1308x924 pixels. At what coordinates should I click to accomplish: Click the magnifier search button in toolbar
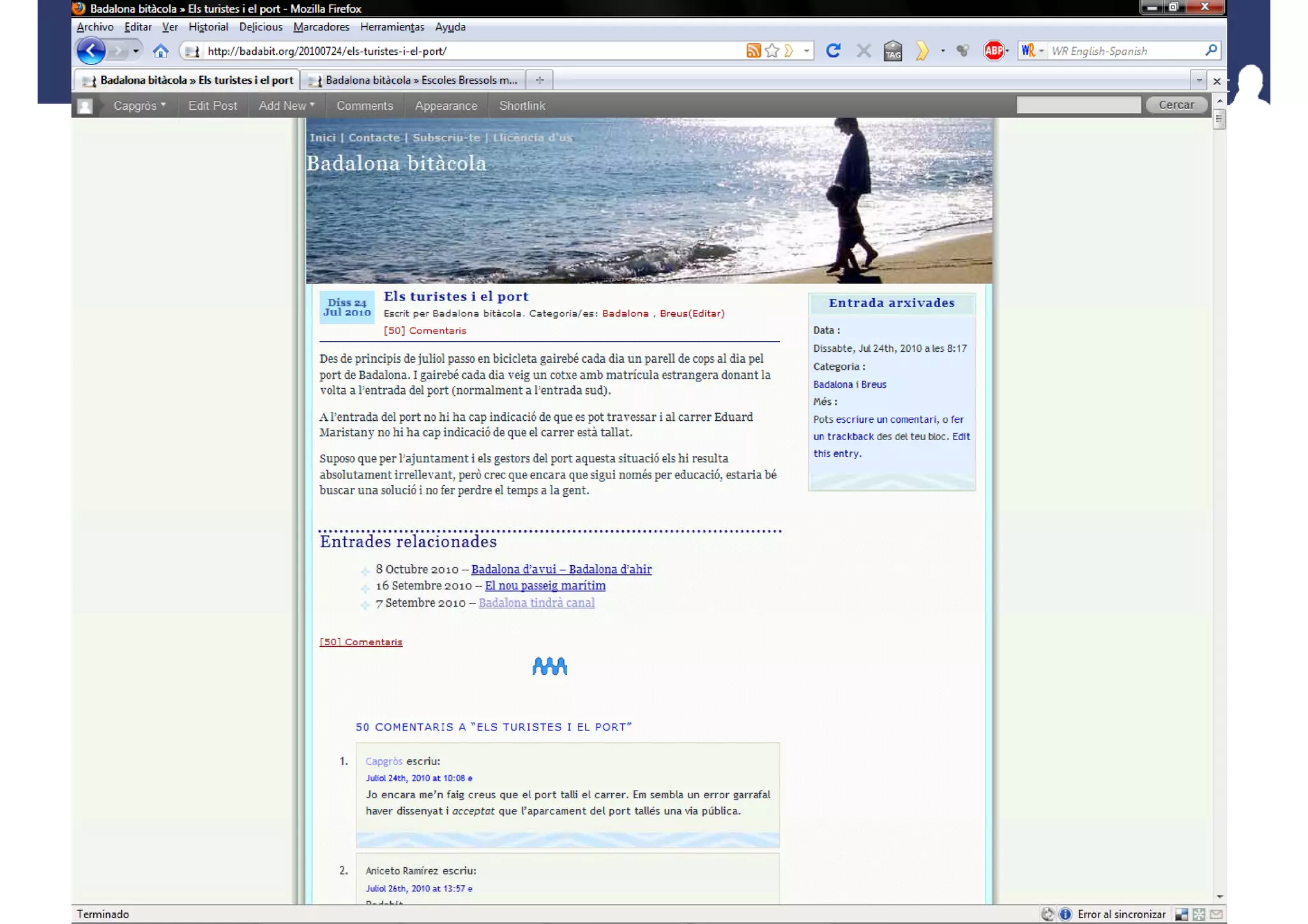click(x=1211, y=50)
